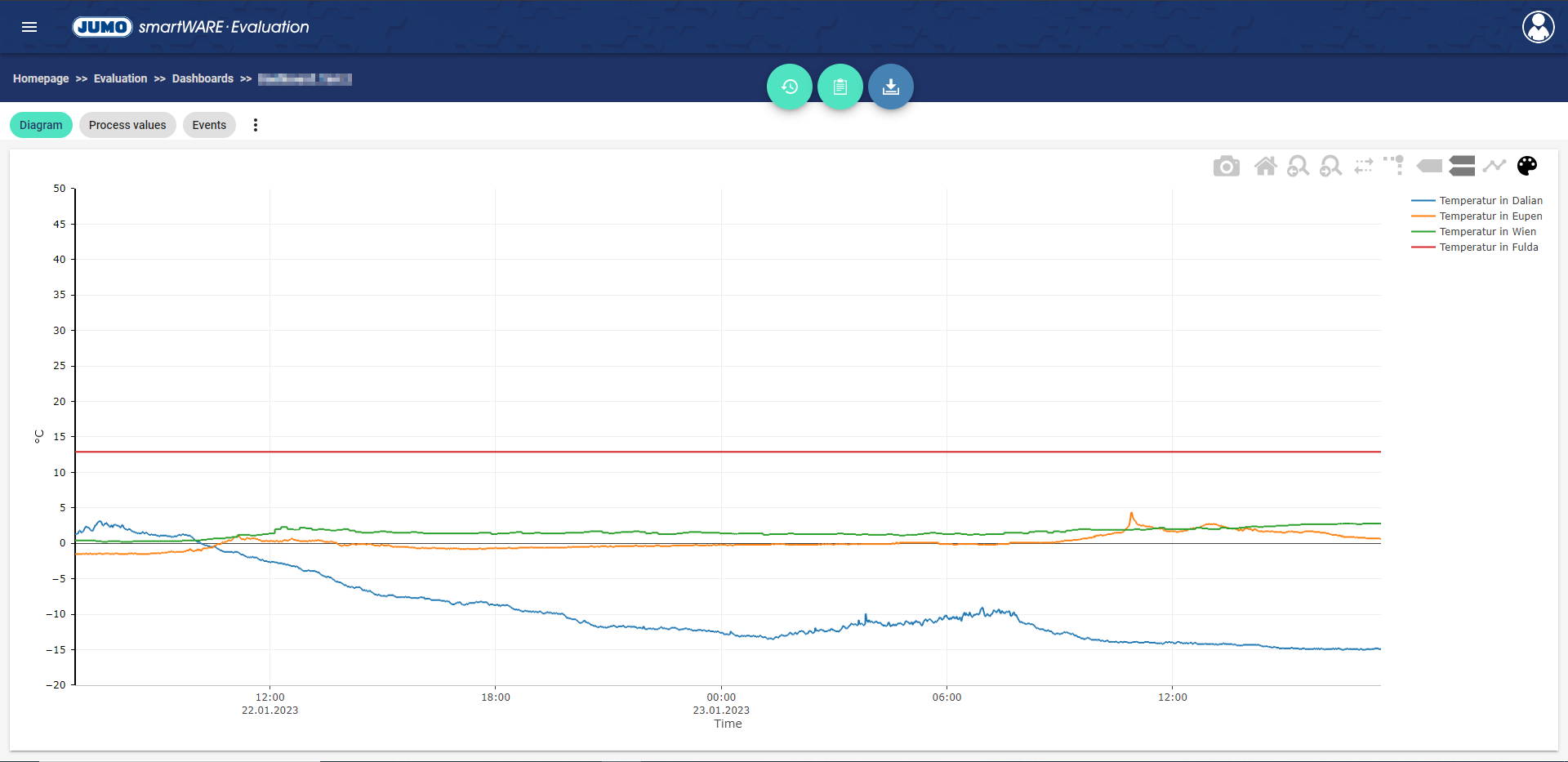Hide Temperatur in Fulda trace in legend

[1488, 247]
